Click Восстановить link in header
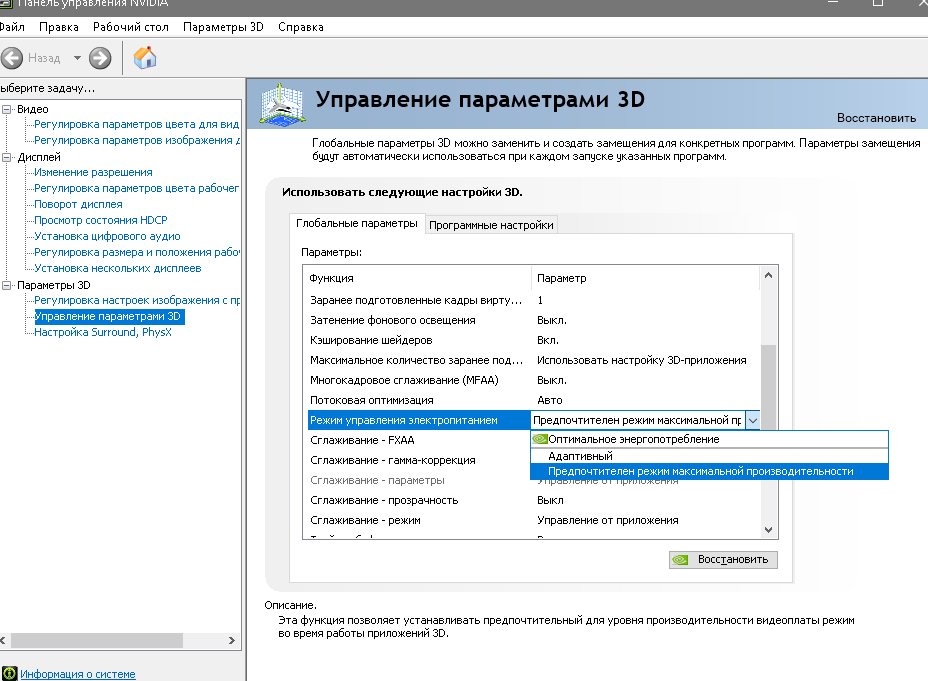Image resolution: width=928 pixels, height=681 pixels. (x=876, y=118)
